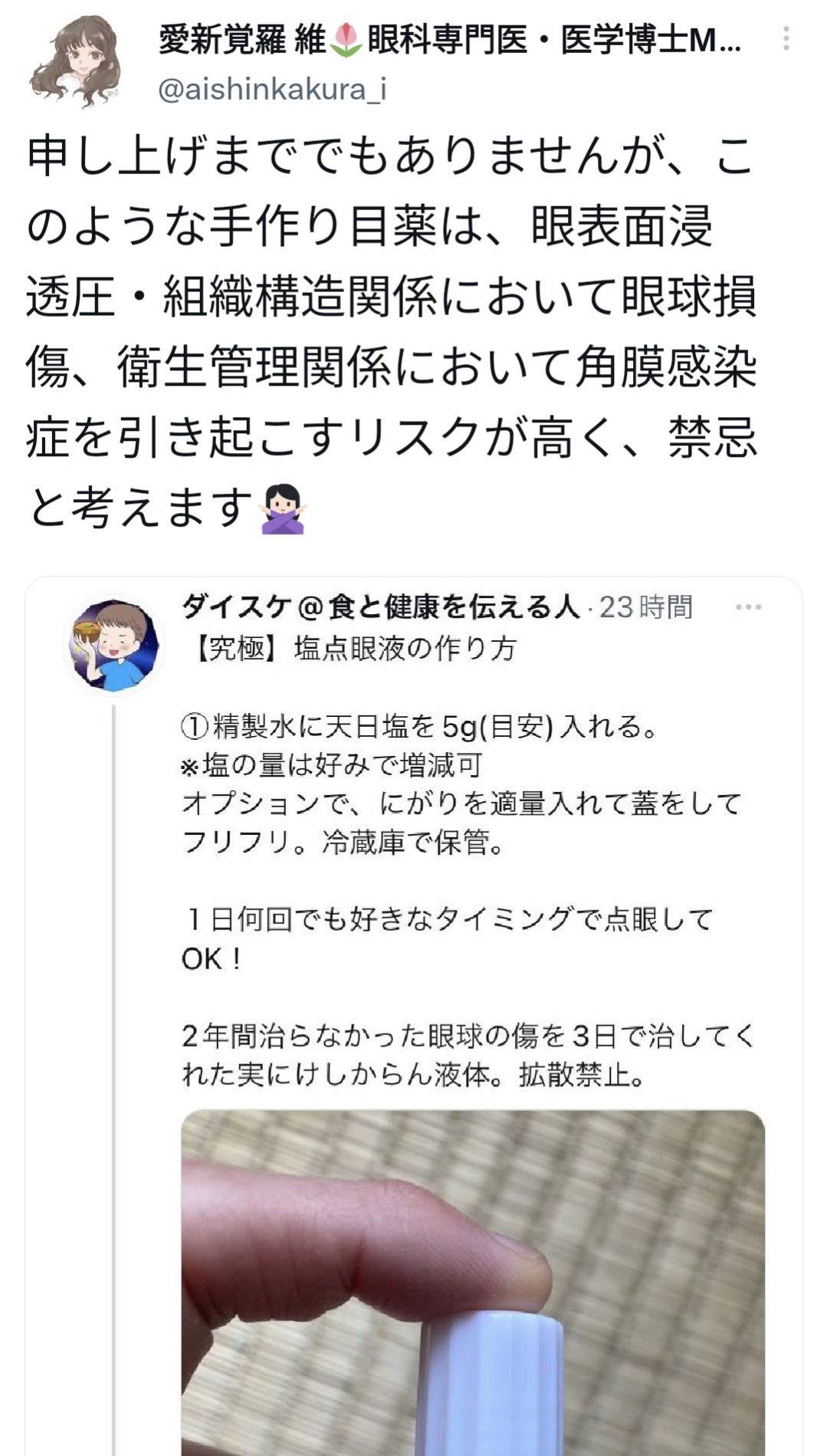Select the main tweet text about 手作り目薬
Screen dimensions: 827x1456
point(392,331)
